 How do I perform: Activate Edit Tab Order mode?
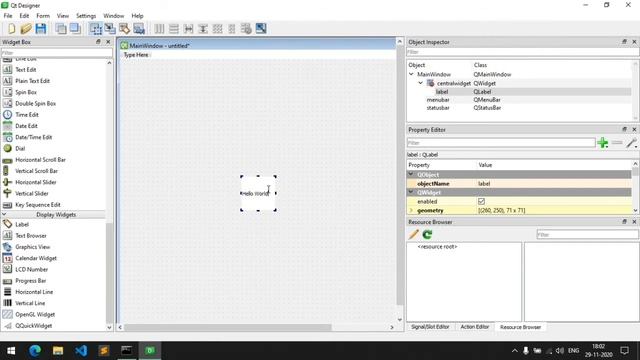pyautogui.click(x=139, y=29)
